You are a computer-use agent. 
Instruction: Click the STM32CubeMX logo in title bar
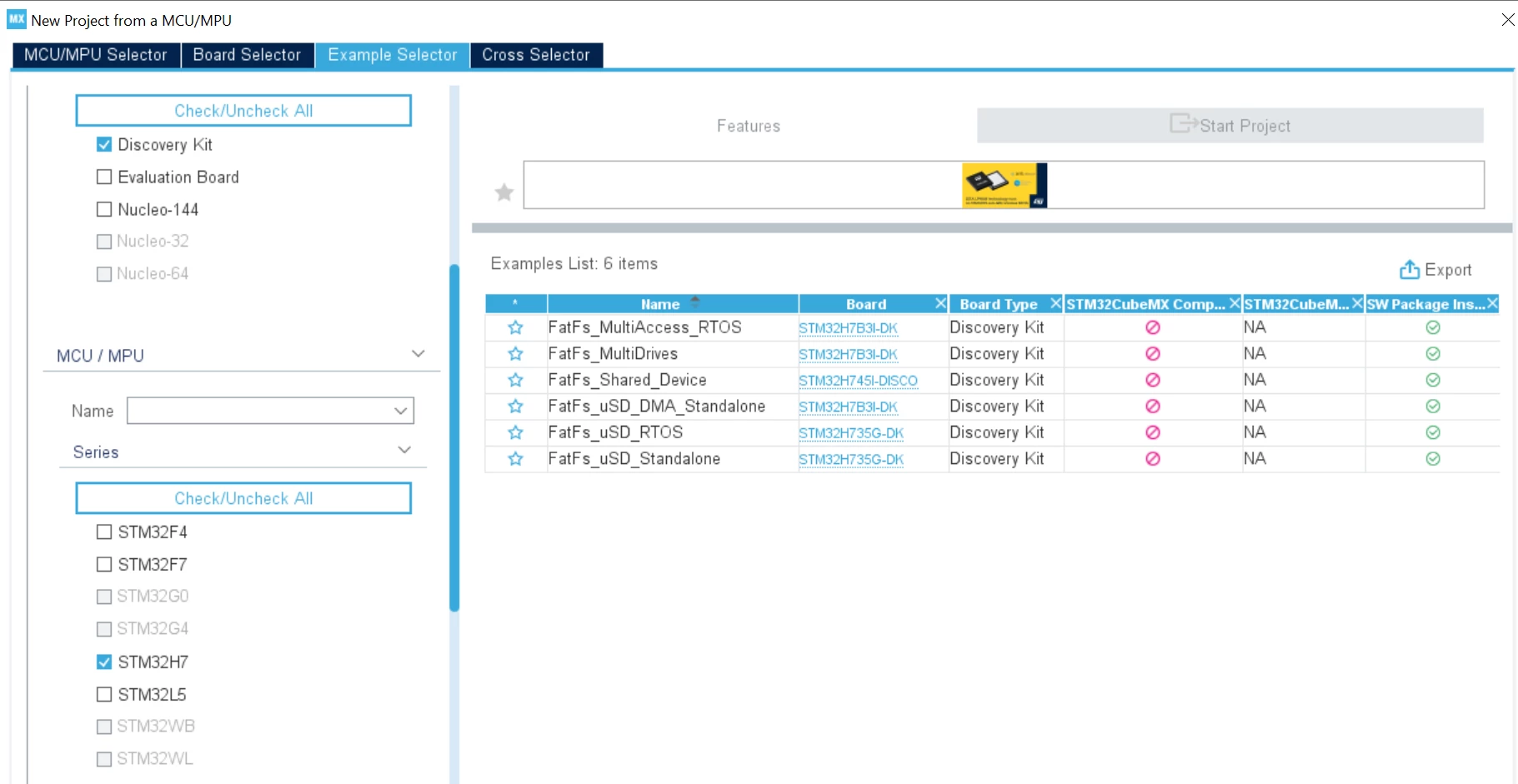(17, 19)
